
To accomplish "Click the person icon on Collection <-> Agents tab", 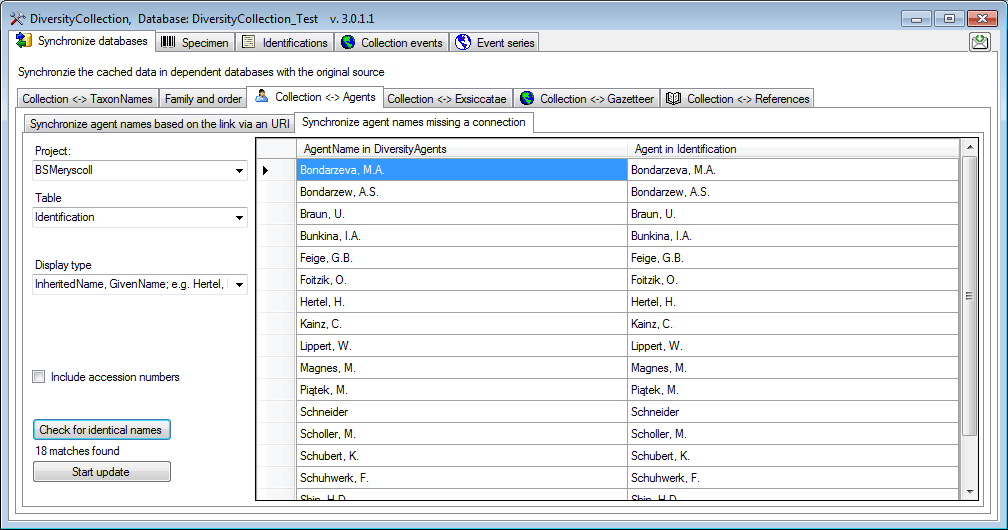I will 262,96.
